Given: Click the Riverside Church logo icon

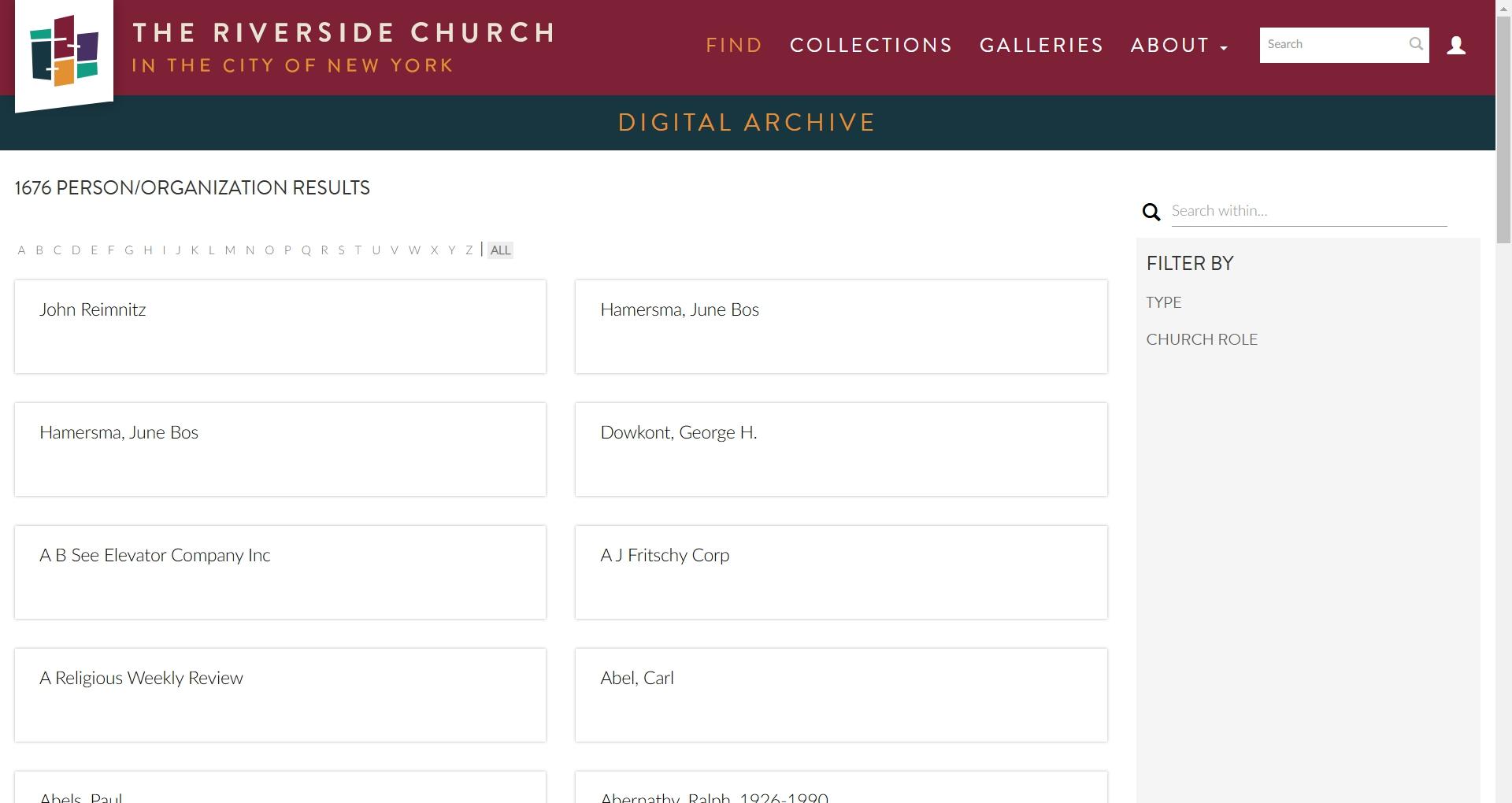Looking at the screenshot, I should point(64,52).
